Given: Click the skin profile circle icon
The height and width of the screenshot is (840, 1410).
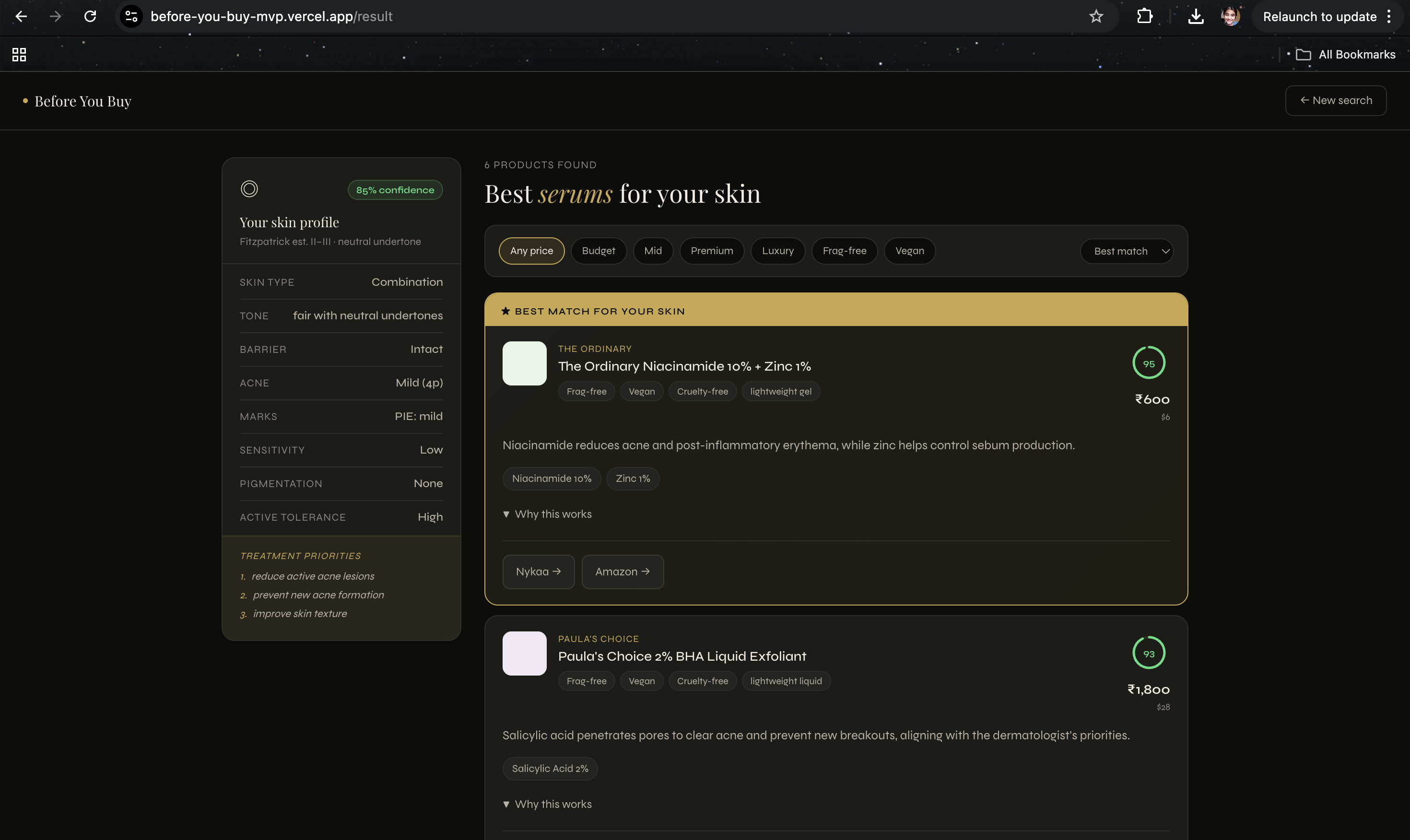Looking at the screenshot, I should pyautogui.click(x=249, y=189).
